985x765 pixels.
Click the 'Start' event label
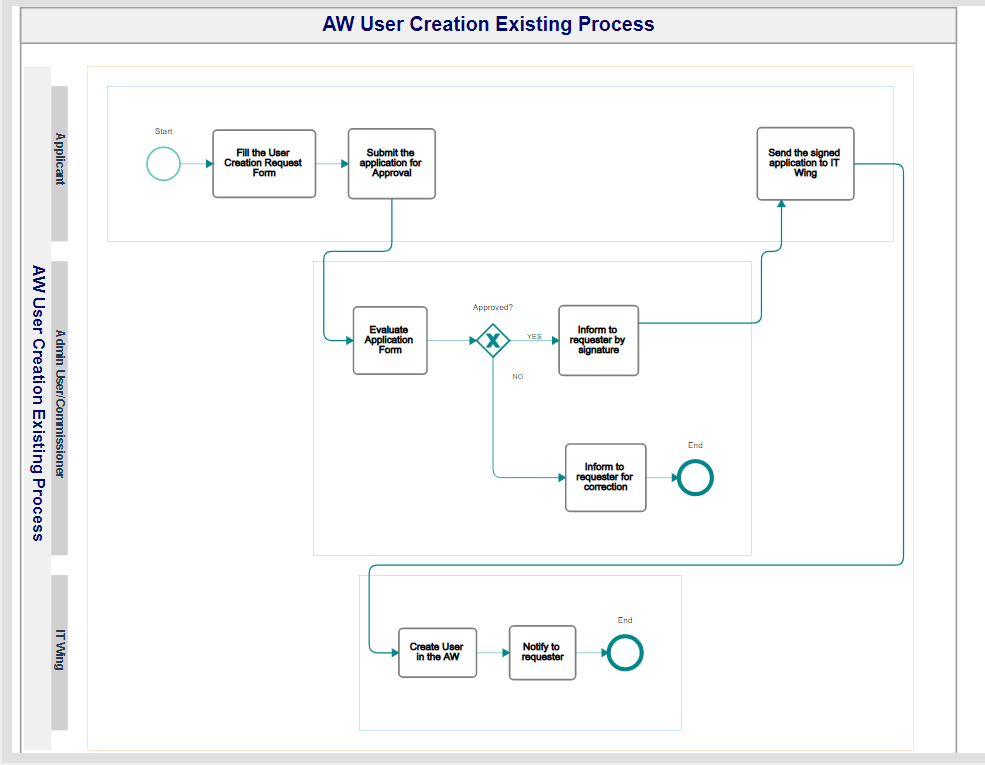[163, 131]
